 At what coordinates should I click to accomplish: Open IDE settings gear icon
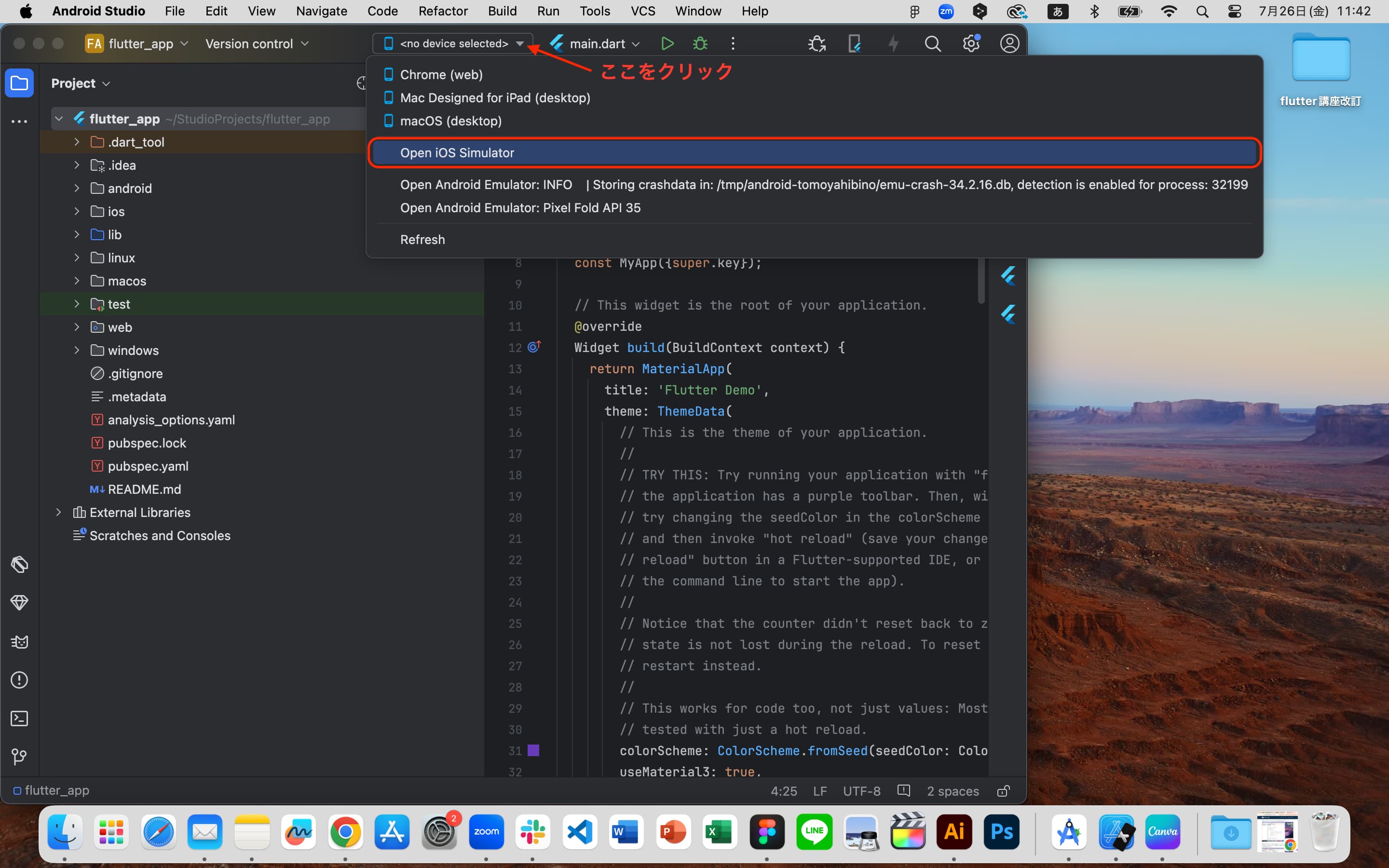point(971,43)
